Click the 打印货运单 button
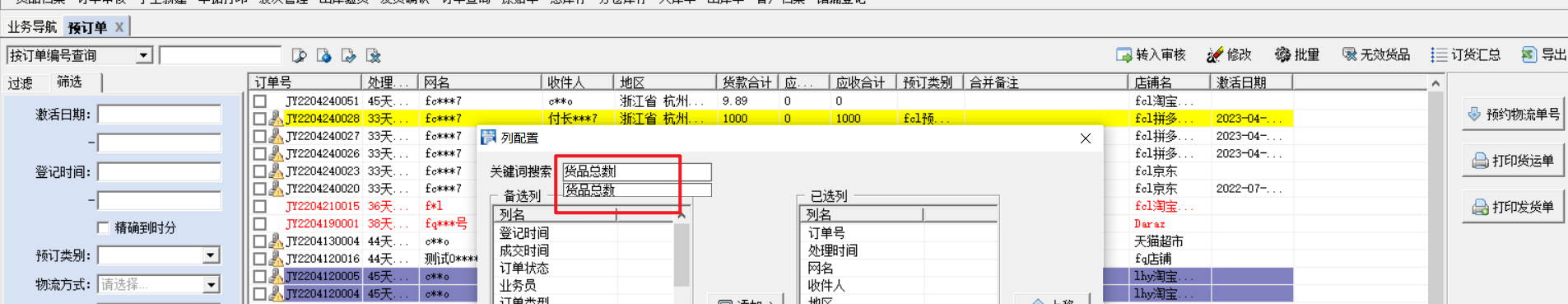 [1514, 161]
